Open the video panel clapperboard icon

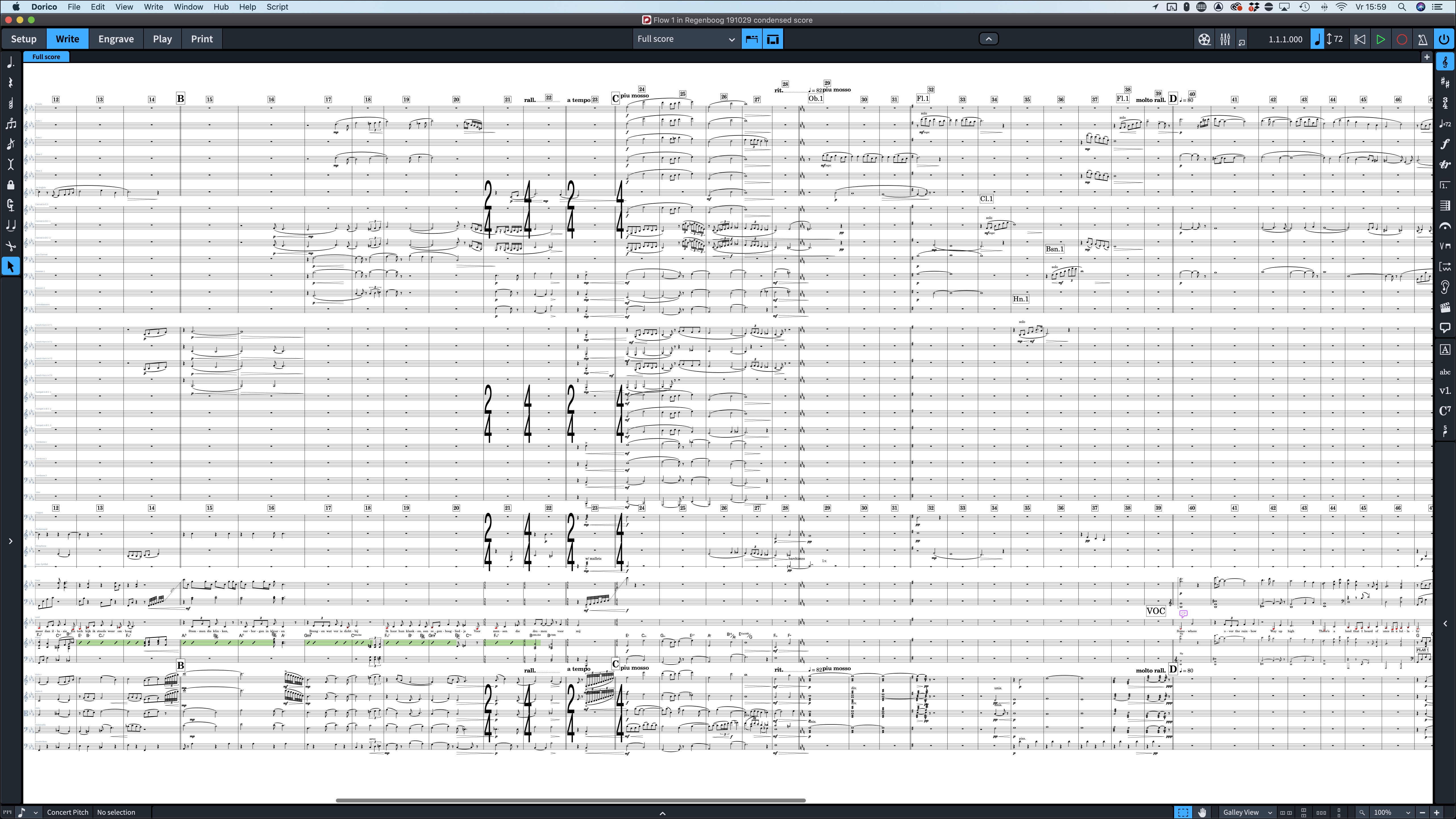point(1445,307)
